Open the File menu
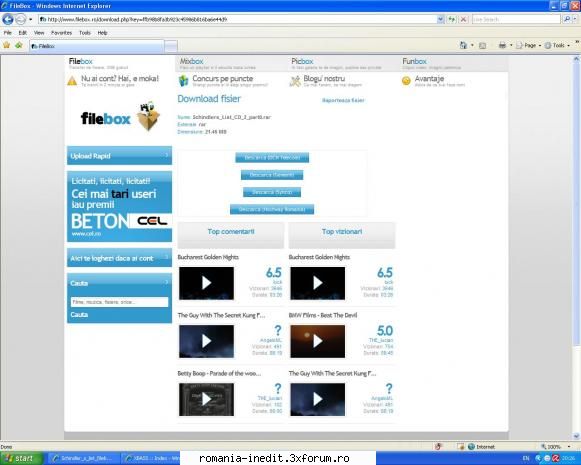Viewport: 581px width, 465px height. 8,33
